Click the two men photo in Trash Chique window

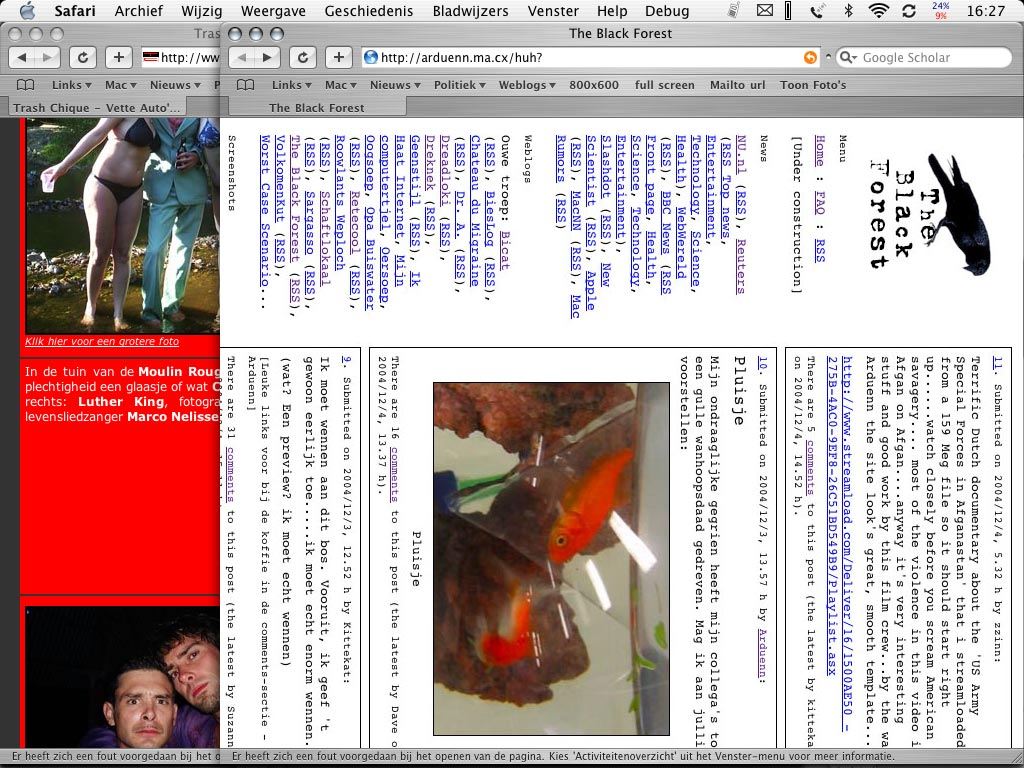point(123,677)
